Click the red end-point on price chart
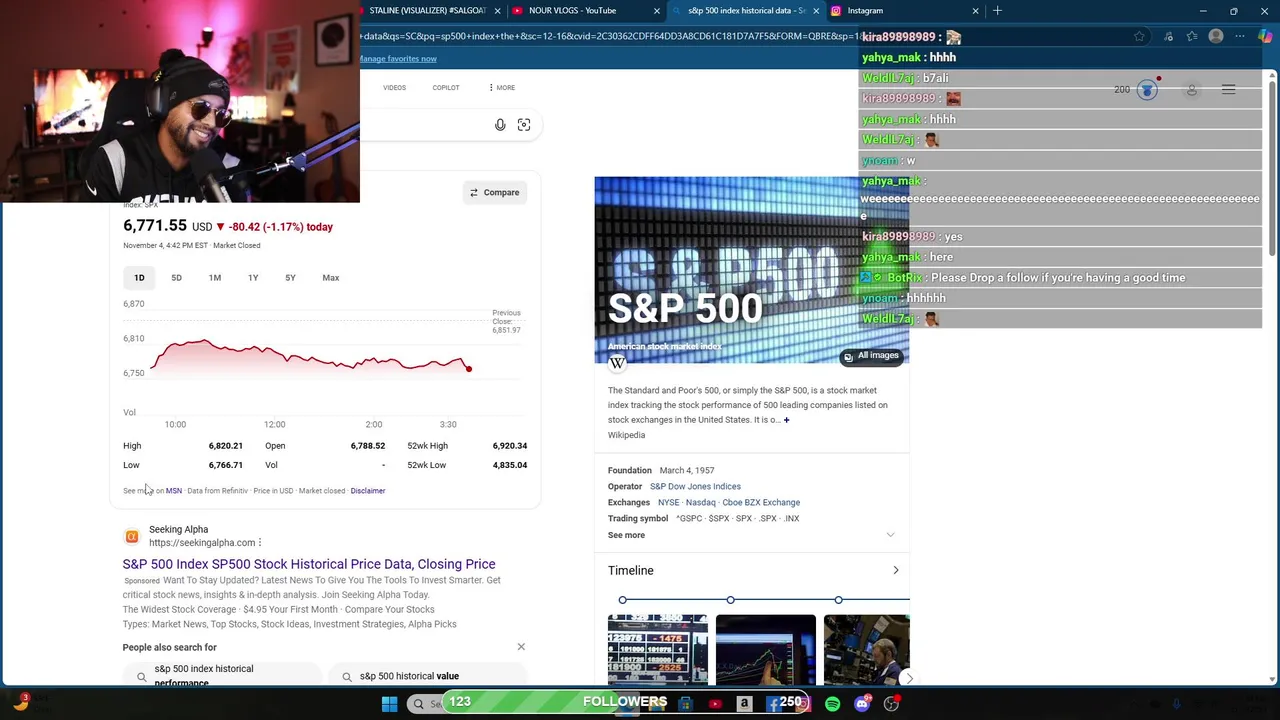This screenshot has height=720, width=1280. pyautogui.click(x=468, y=369)
